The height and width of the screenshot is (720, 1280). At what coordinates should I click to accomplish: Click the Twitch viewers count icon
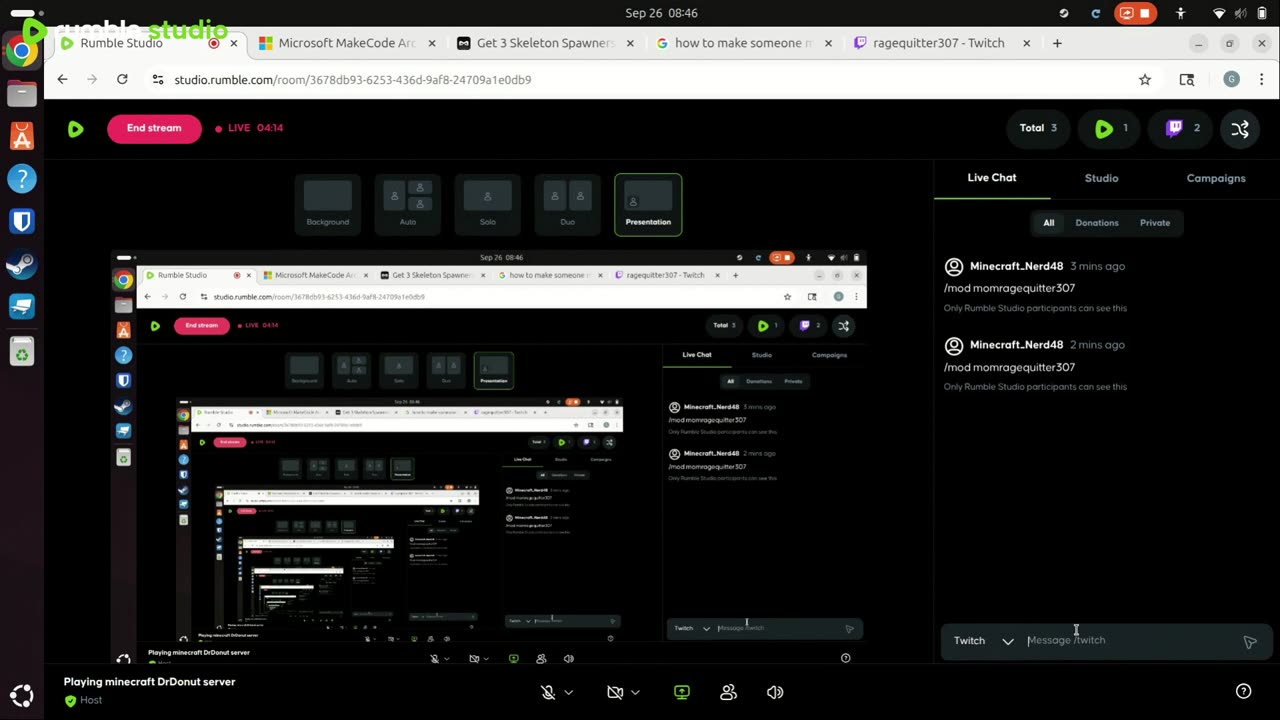coord(1175,128)
